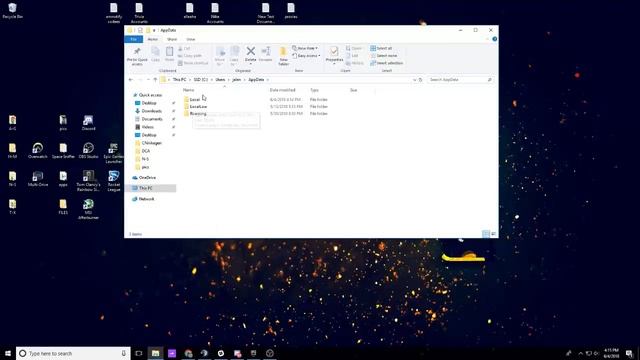The height and width of the screenshot is (360, 640).
Task: Click the Paste icon in Clipboard group
Action: coord(169,54)
